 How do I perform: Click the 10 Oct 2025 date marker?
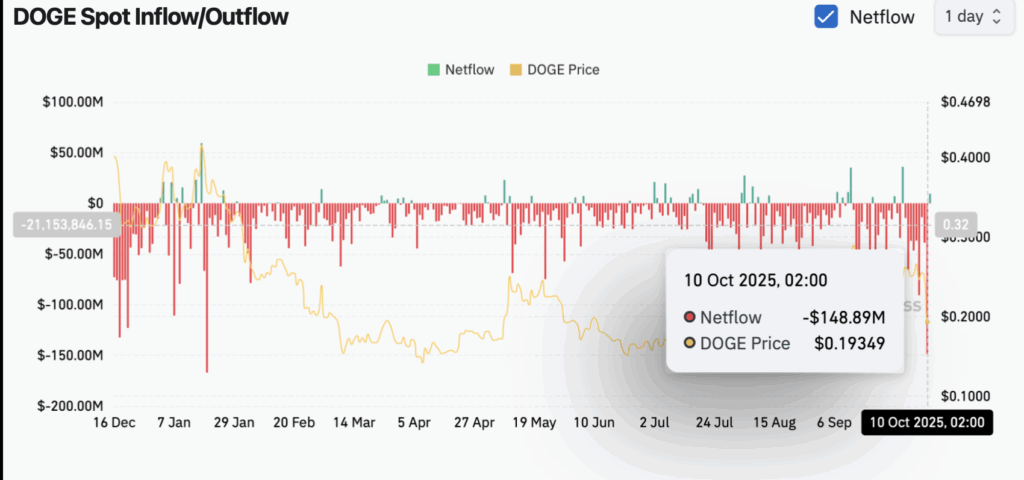click(927, 423)
